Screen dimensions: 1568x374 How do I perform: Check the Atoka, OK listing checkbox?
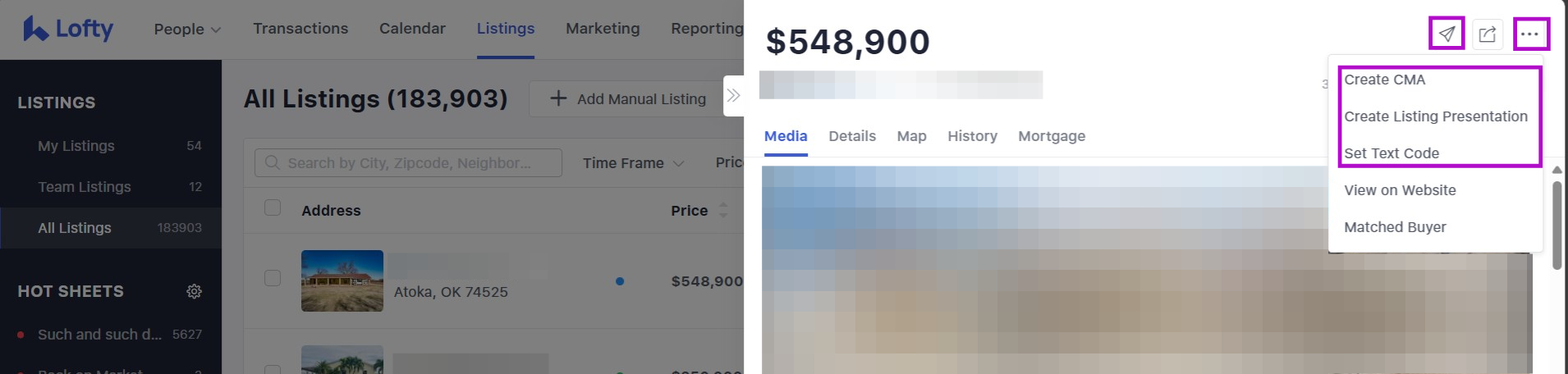coord(273,278)
